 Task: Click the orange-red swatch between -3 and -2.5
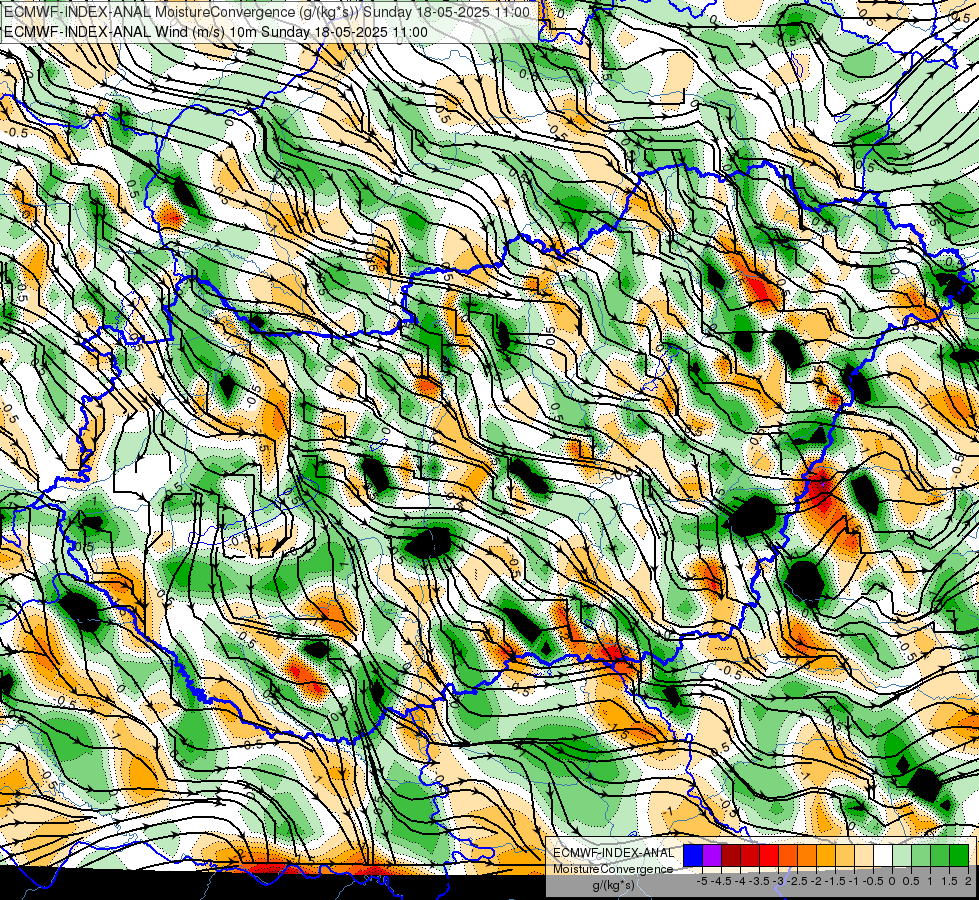tap(788, 855)
